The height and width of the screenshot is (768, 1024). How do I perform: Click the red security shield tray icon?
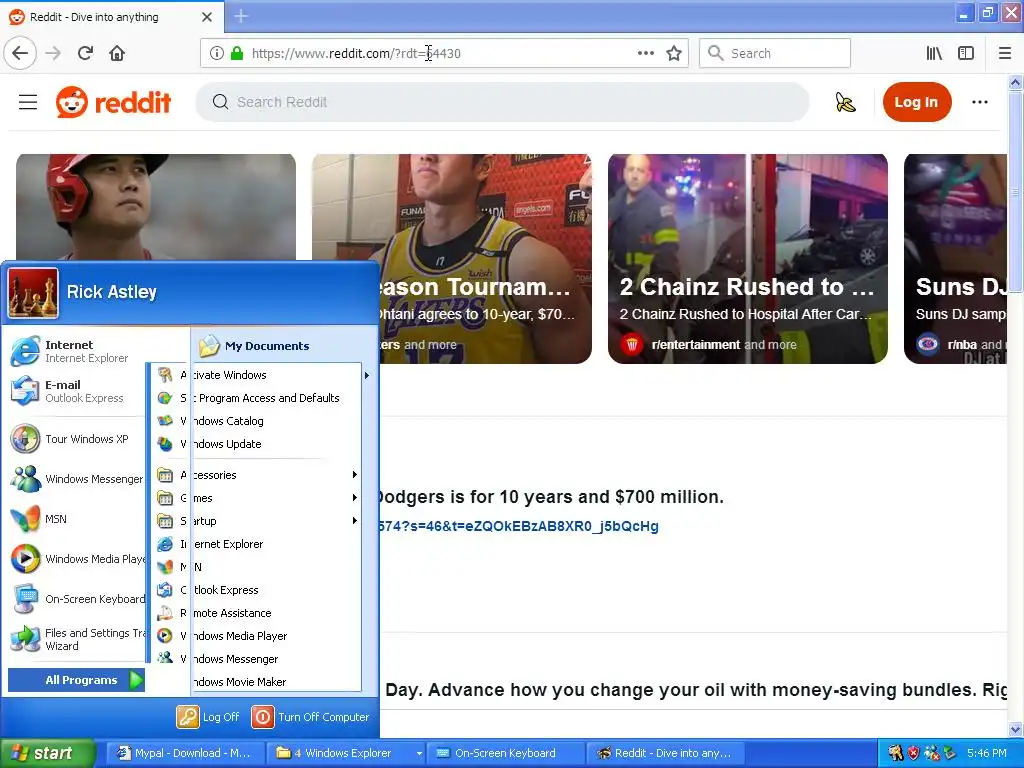913,753
